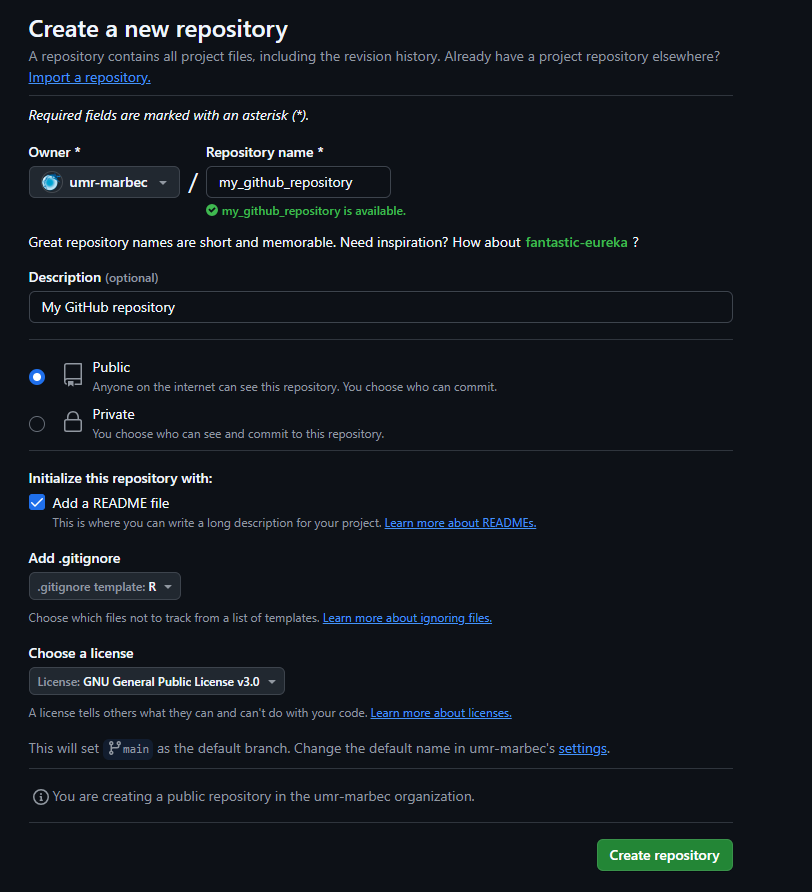The width and height of the screenshot is (812, 892).
Task: Follow Learn more about ignoring files link
Action: tap(407, 618)
